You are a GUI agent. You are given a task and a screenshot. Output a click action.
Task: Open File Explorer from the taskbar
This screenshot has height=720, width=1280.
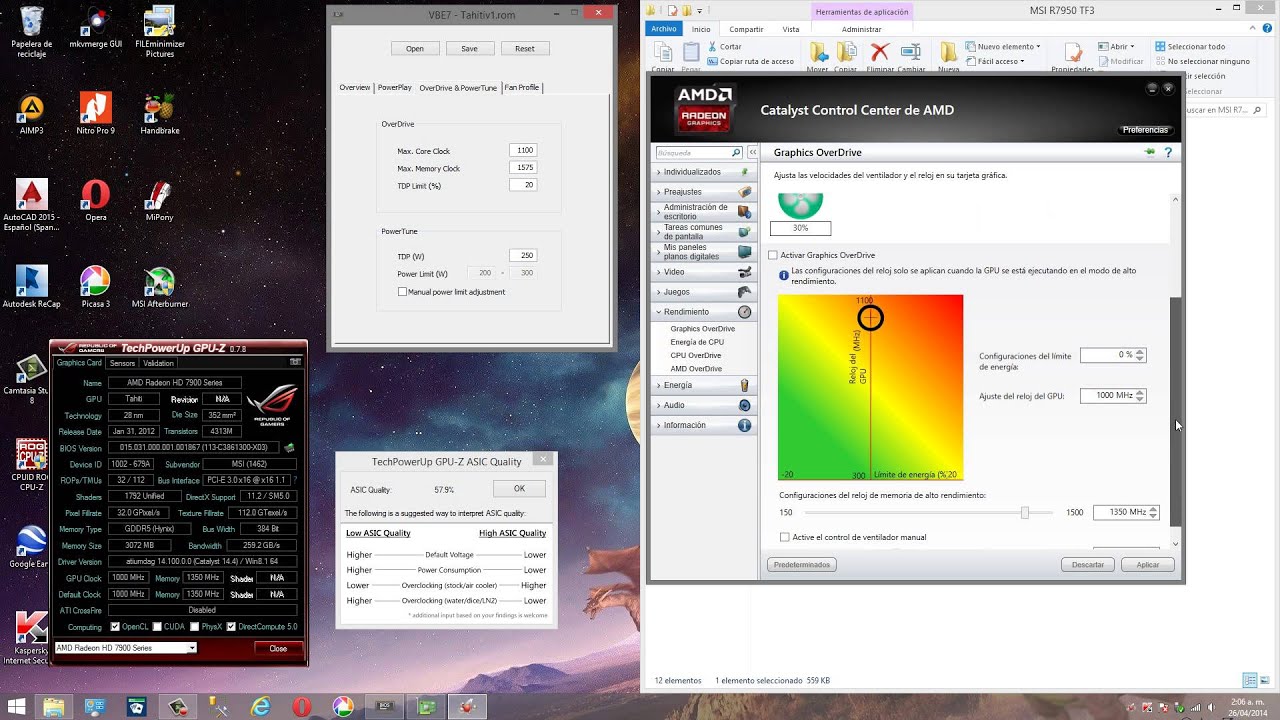[x=54, y=706]
